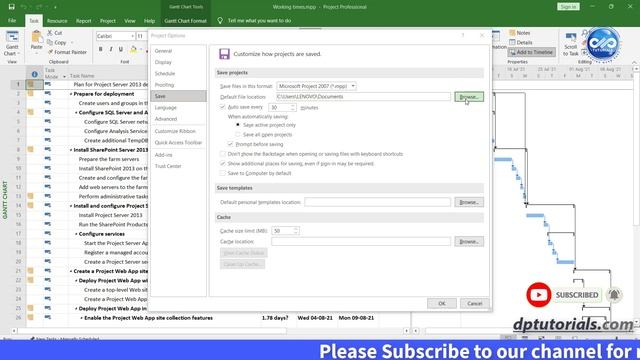Viewport: 640px width, 360px height.
Task: Adjust the Cache size limit spinner
Action: tap(296, 231)
